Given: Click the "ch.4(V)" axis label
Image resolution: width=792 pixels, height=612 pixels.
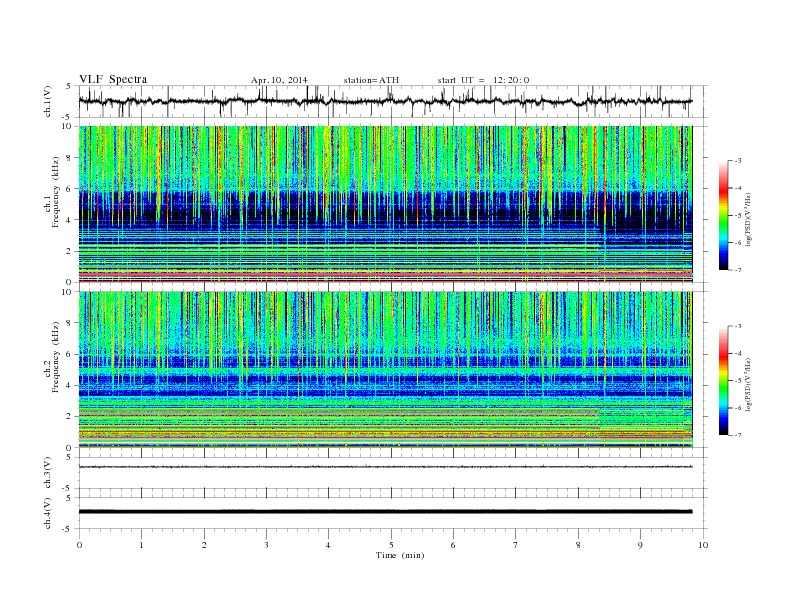Looking at the screenshot, I should coord(47,513).
